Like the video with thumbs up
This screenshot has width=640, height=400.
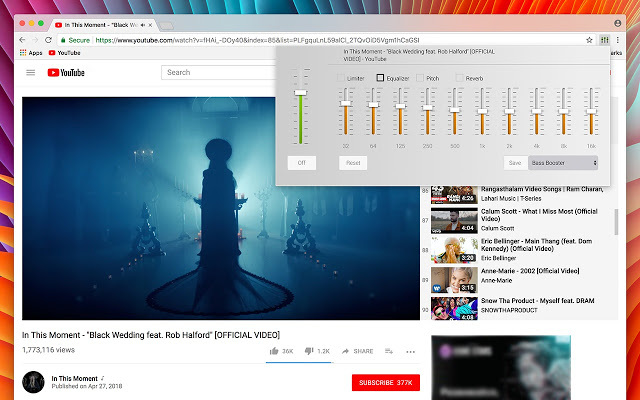274,351
